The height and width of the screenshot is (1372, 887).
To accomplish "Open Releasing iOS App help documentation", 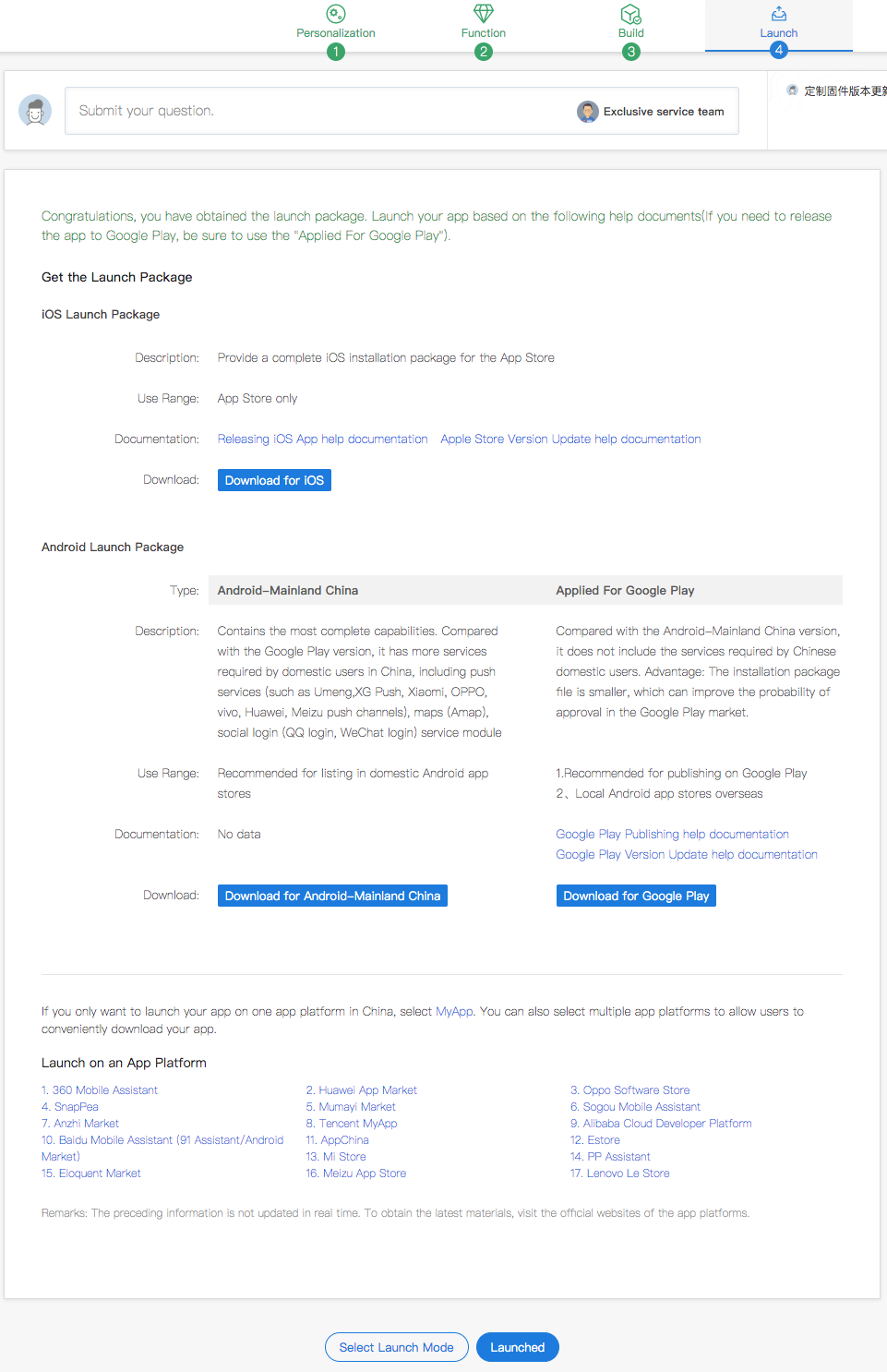I will (x=323, y=439).
